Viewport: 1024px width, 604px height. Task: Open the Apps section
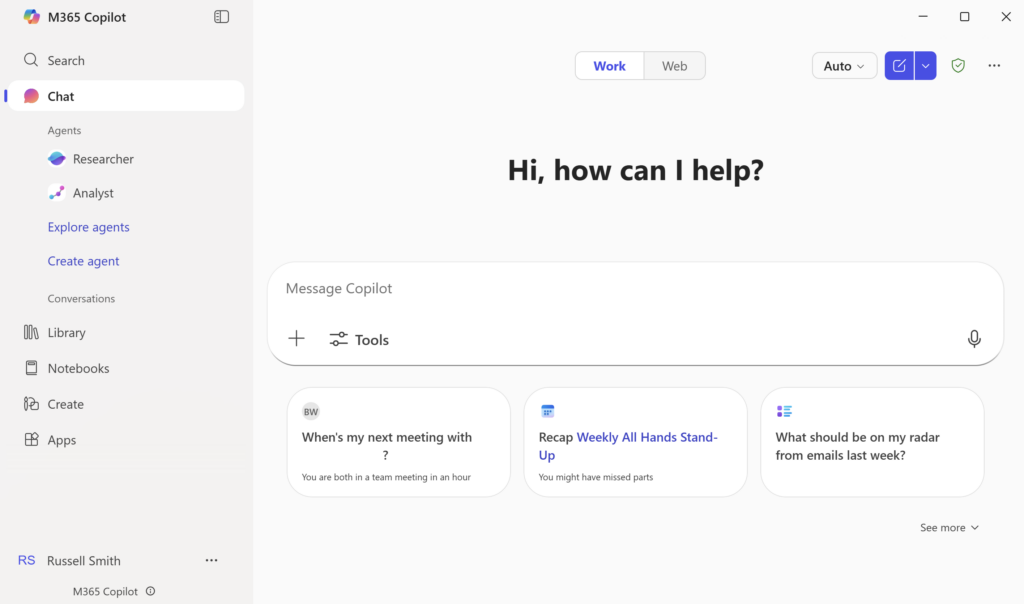(60, 440)
